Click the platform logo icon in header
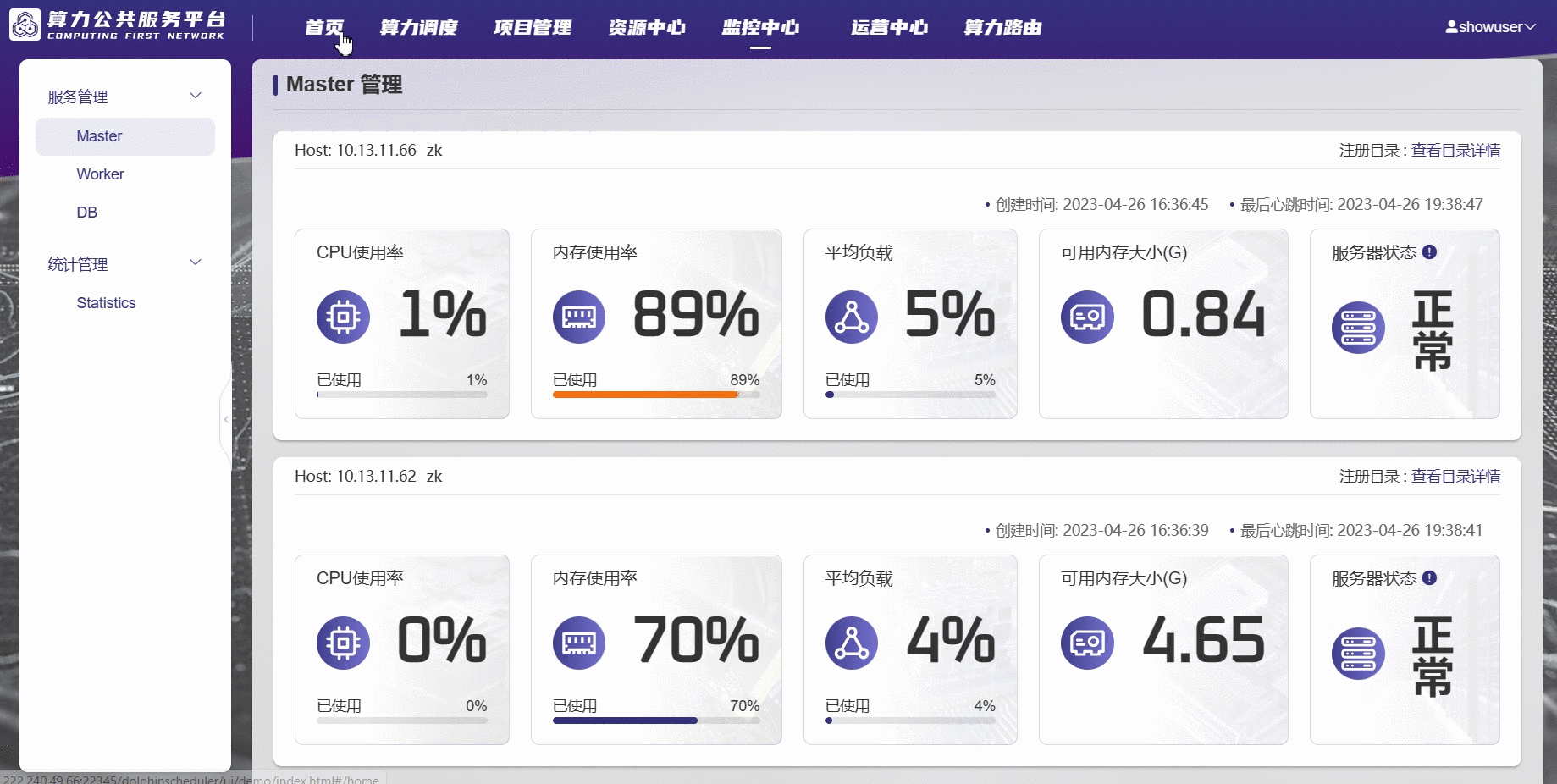This screenshot has height=784, width=1557. pos(25,25)
